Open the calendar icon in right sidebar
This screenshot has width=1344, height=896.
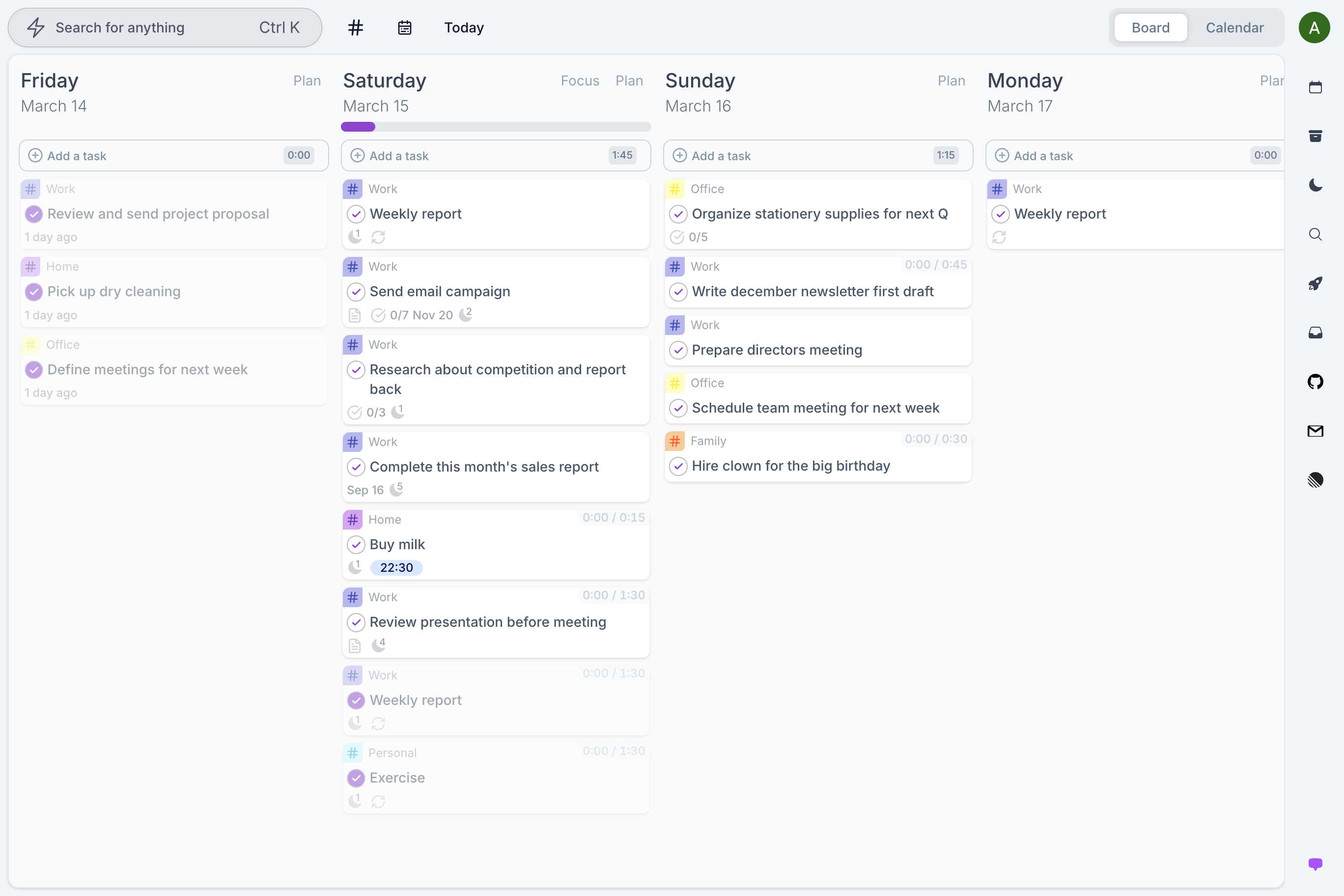click(1315, 87)
